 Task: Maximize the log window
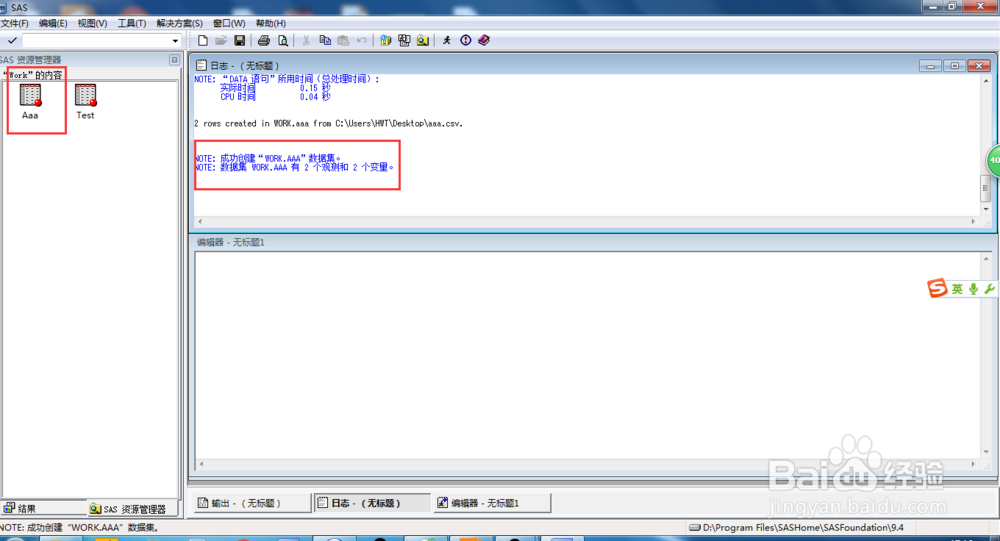point(954,66)
